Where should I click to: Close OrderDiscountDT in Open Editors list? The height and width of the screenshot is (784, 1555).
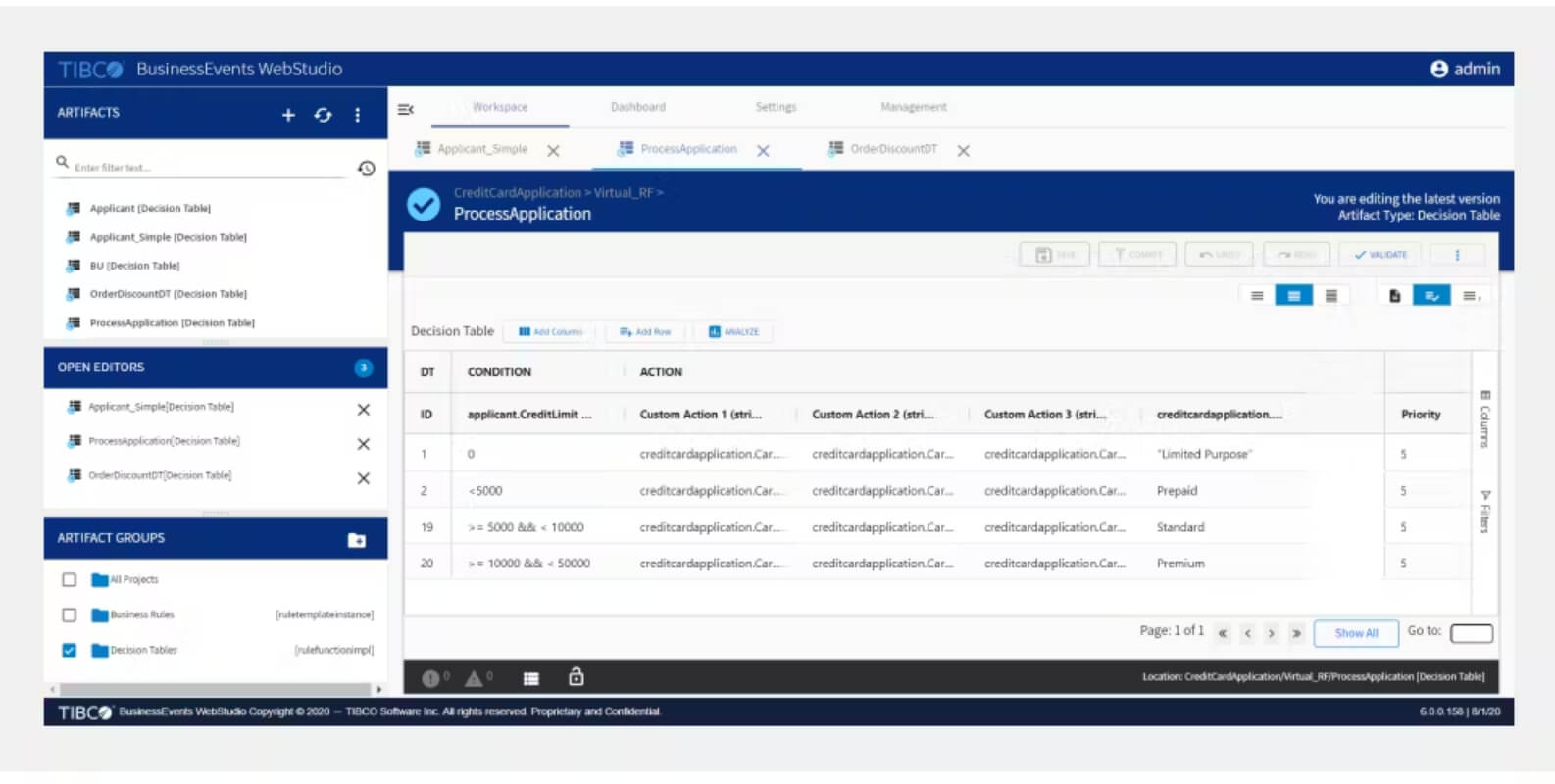(x=363, y=478)
